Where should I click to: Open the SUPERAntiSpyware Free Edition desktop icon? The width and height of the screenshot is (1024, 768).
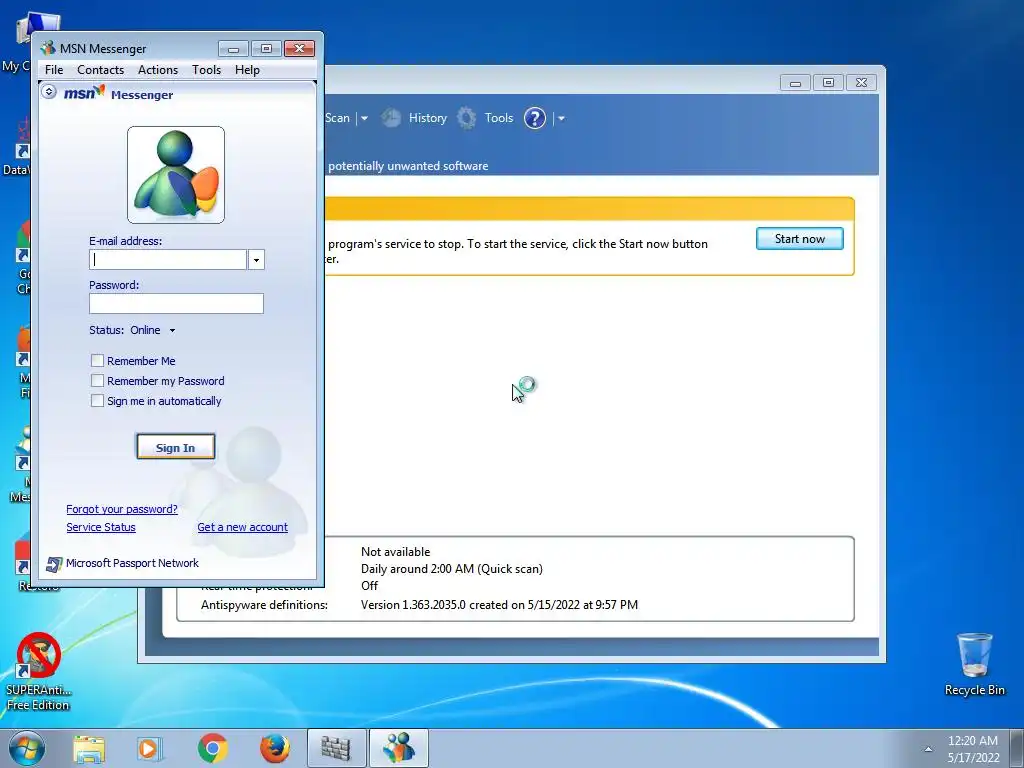pyautogui.click(x=39, y=671)
